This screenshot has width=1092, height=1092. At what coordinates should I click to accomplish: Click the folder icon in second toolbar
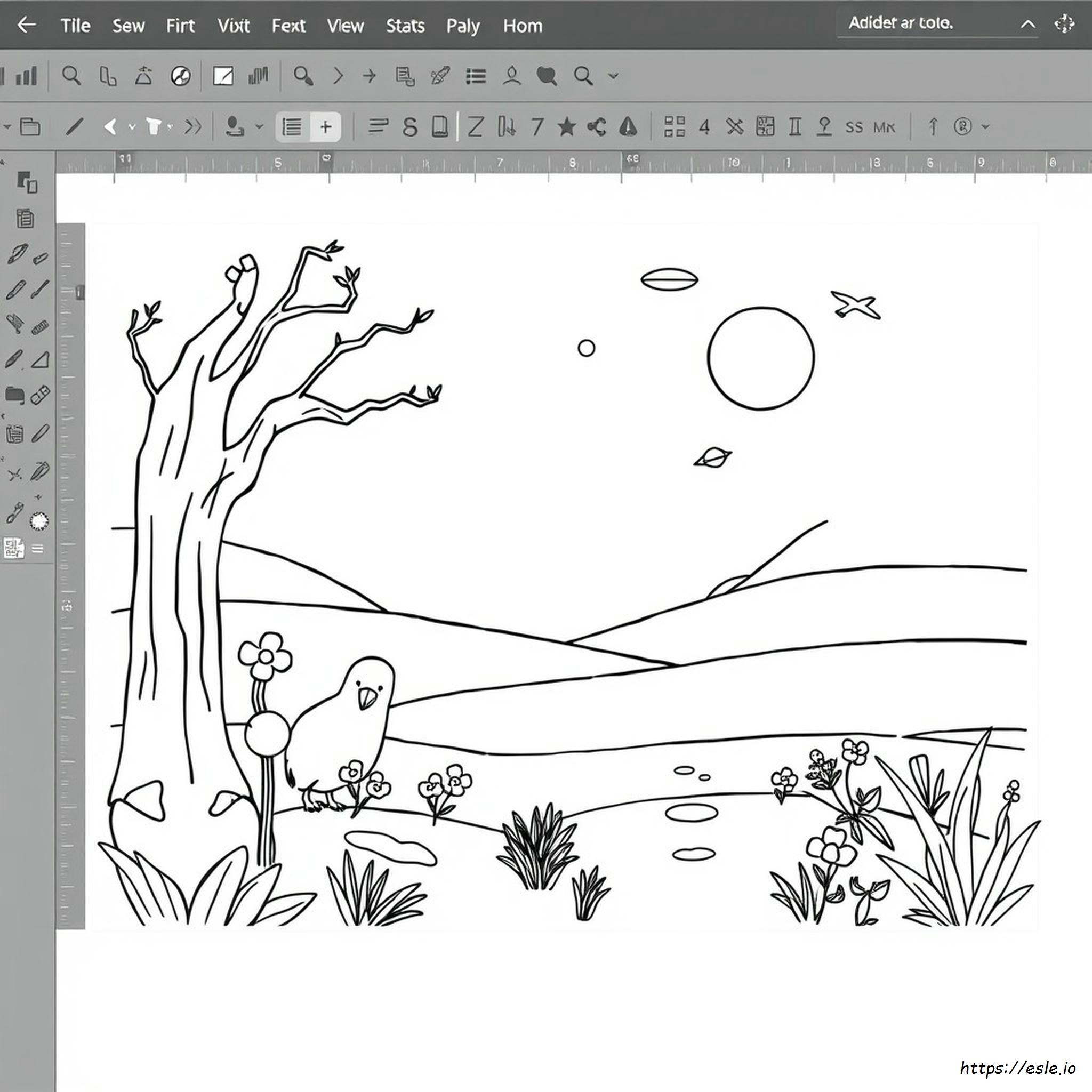[30, 126]
